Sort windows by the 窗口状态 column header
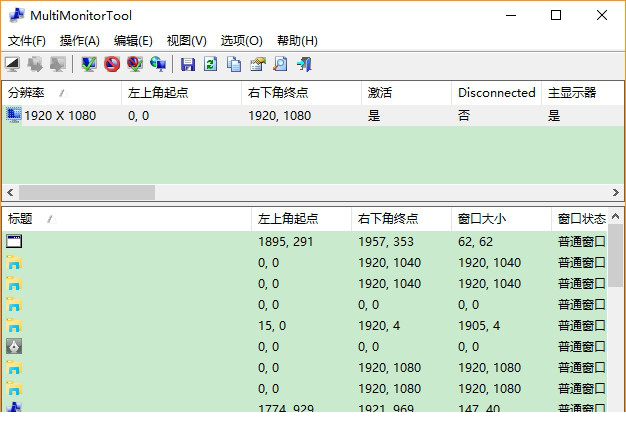The width and height of the screenshot is (626, 428). 580,219
